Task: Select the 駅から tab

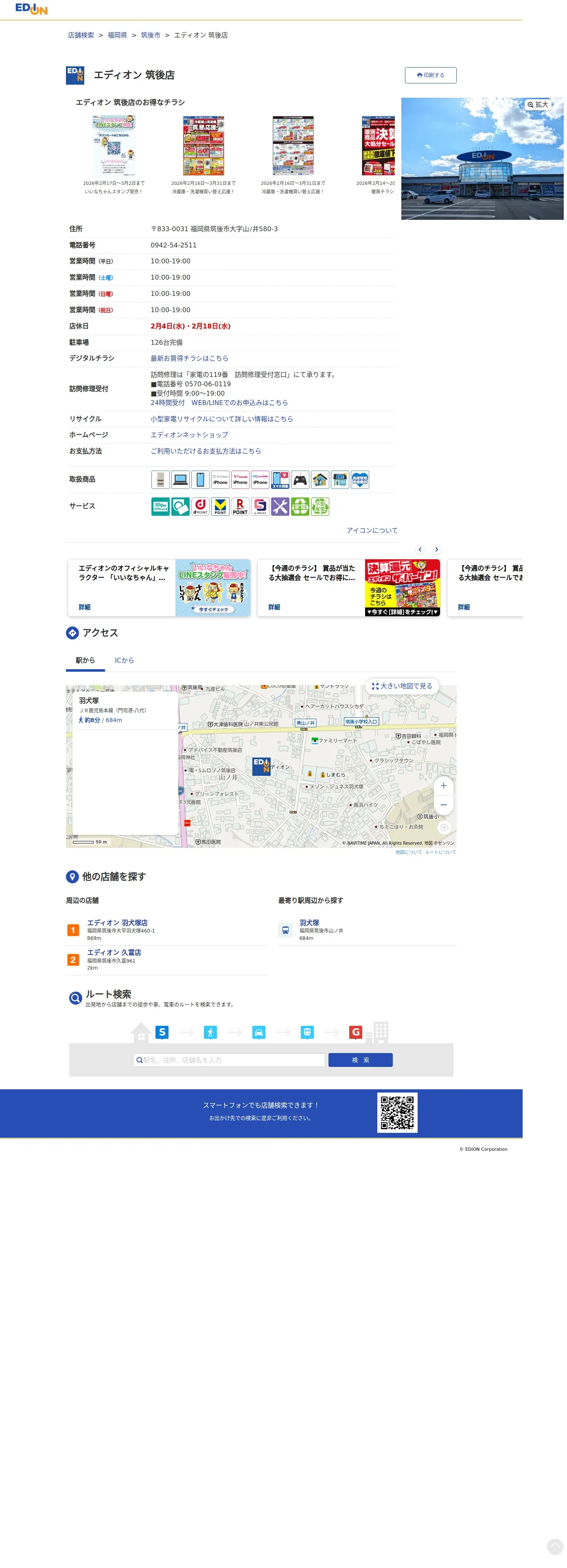Action: (85, 661)
